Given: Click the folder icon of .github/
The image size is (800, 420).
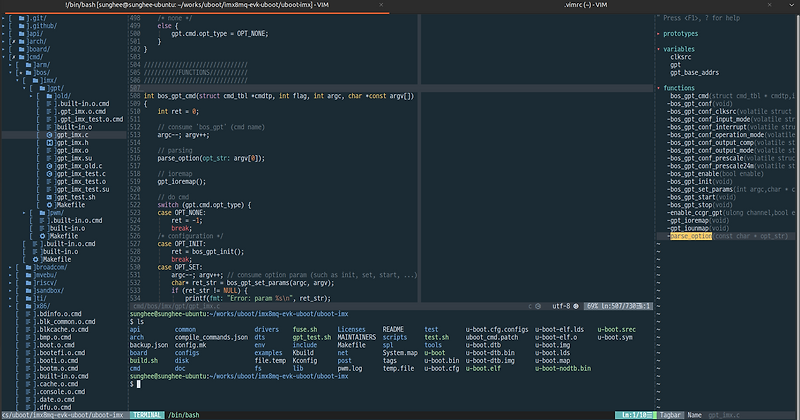Looking at the screenshot, I should click(21, 26).
